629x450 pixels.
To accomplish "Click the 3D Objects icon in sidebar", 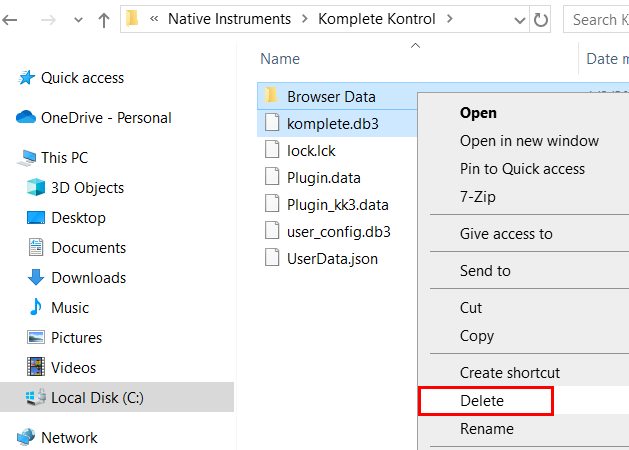I will point(36,188).
